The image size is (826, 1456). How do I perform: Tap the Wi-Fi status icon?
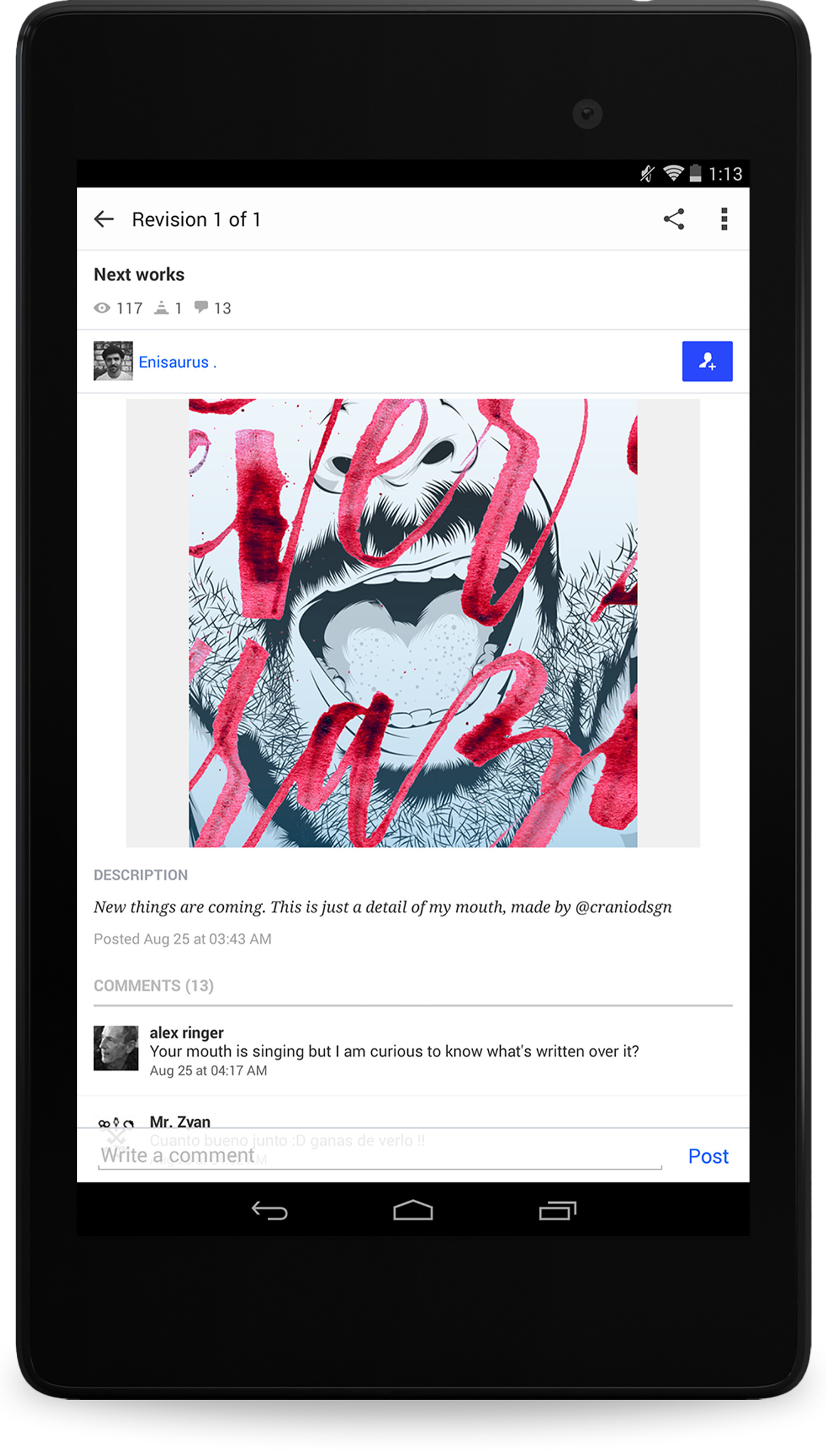(x=673, y=173)
